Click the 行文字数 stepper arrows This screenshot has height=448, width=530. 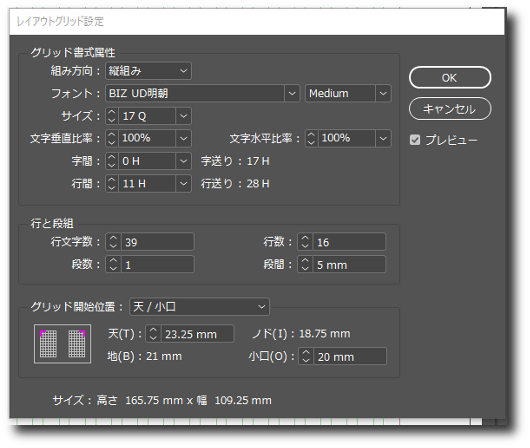(x=113, y=242)
